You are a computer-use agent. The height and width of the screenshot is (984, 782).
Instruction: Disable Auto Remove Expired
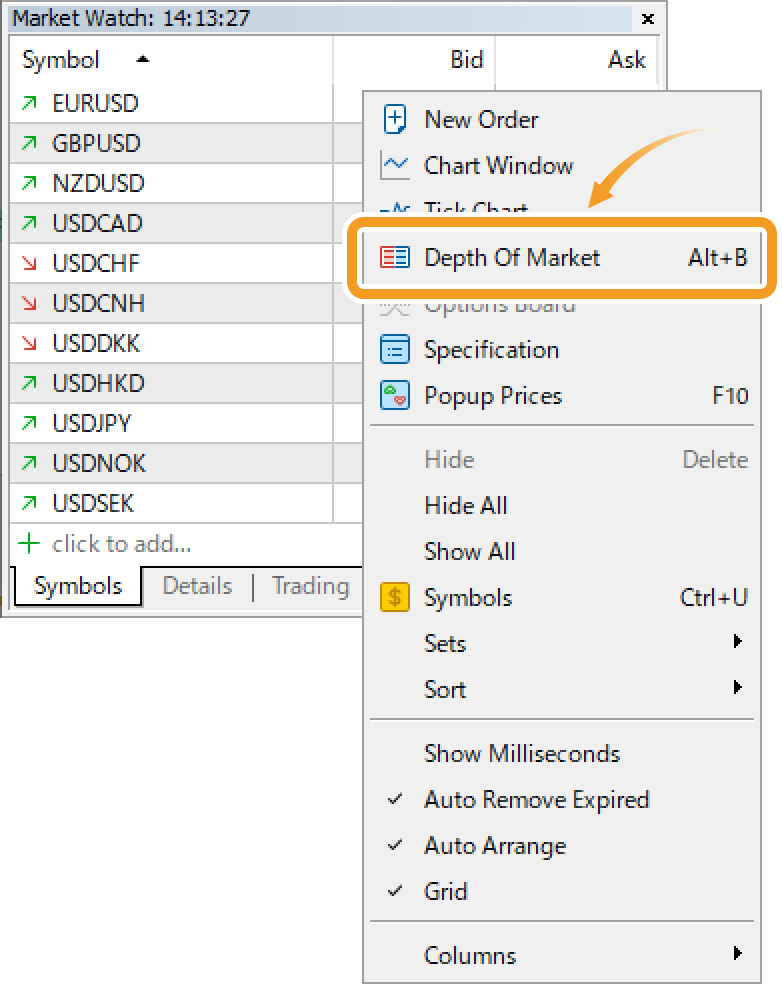(537, 799)
